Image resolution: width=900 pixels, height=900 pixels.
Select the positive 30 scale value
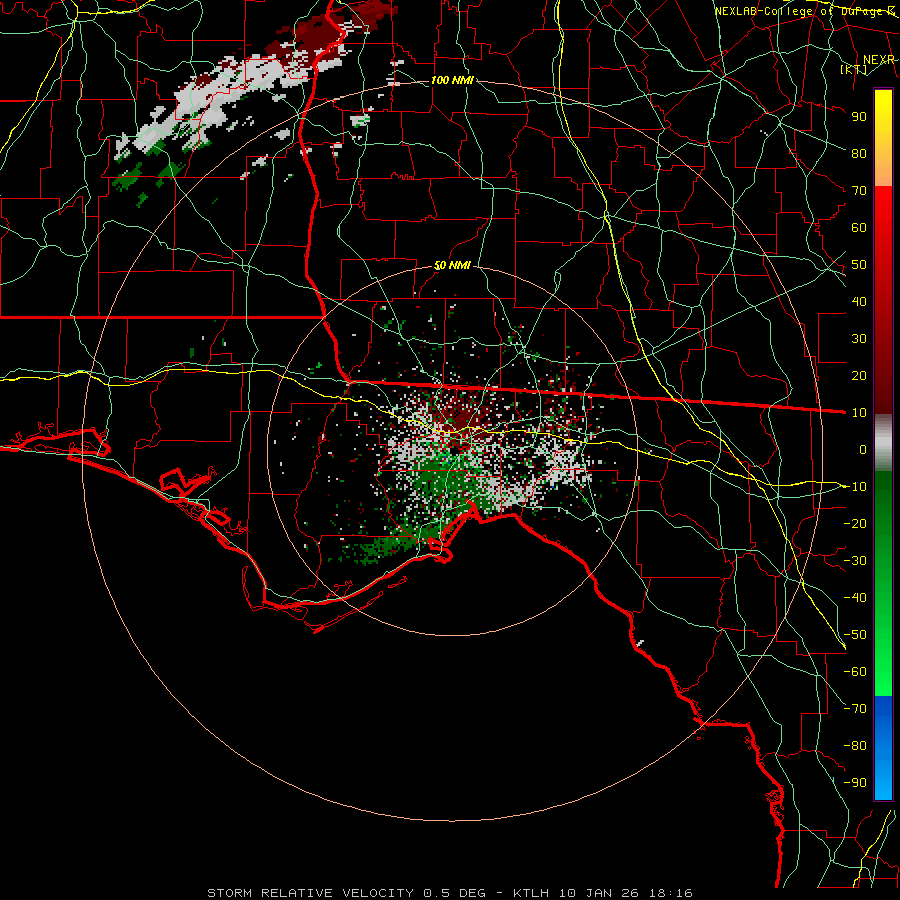tap(859, 339)
